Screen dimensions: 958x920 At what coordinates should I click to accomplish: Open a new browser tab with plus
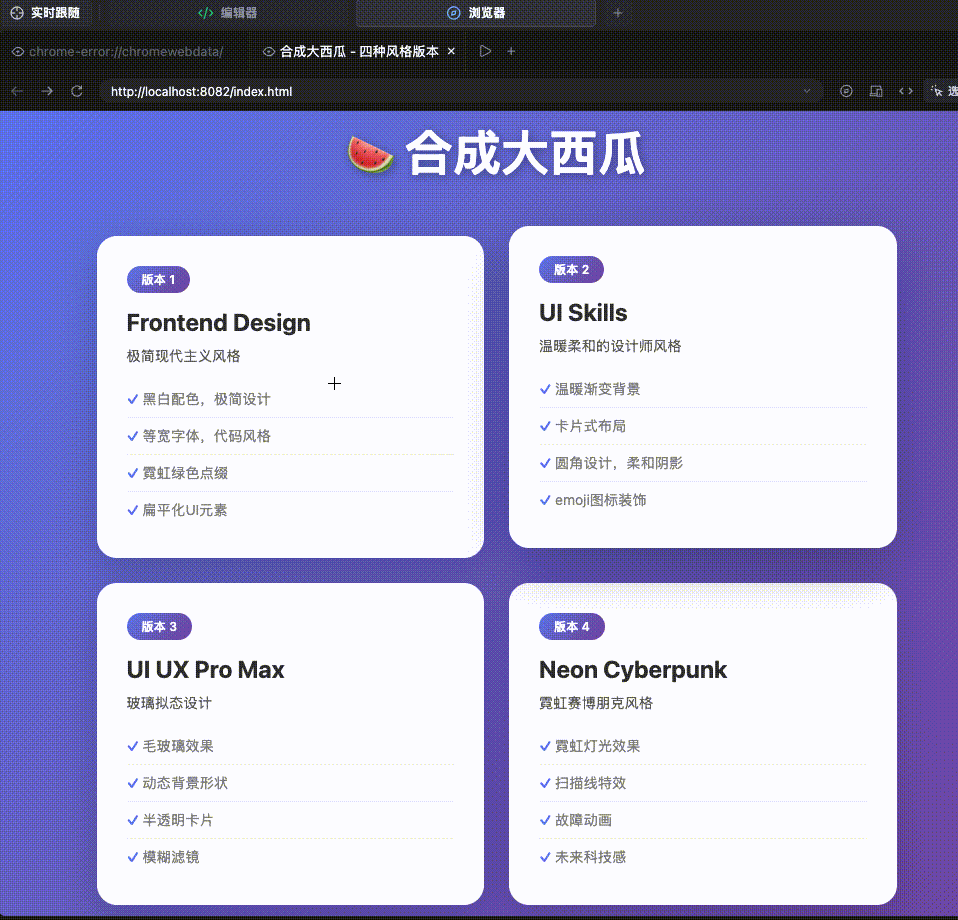coord(511,51)
